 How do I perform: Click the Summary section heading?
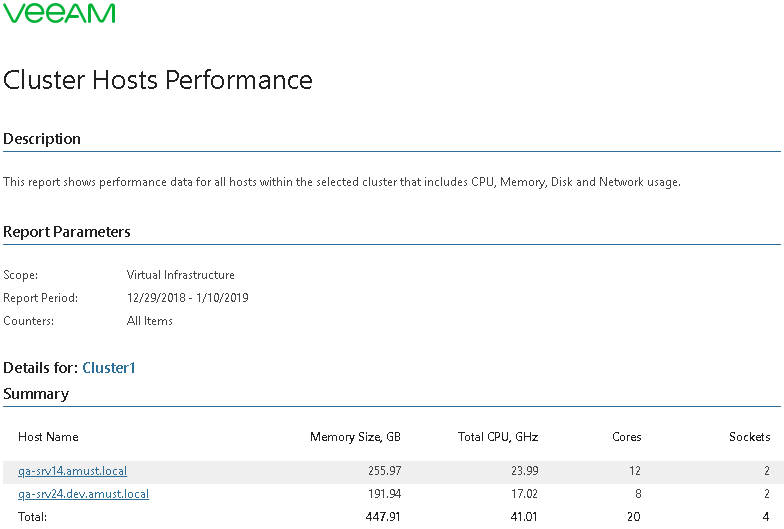pos(36,394)
